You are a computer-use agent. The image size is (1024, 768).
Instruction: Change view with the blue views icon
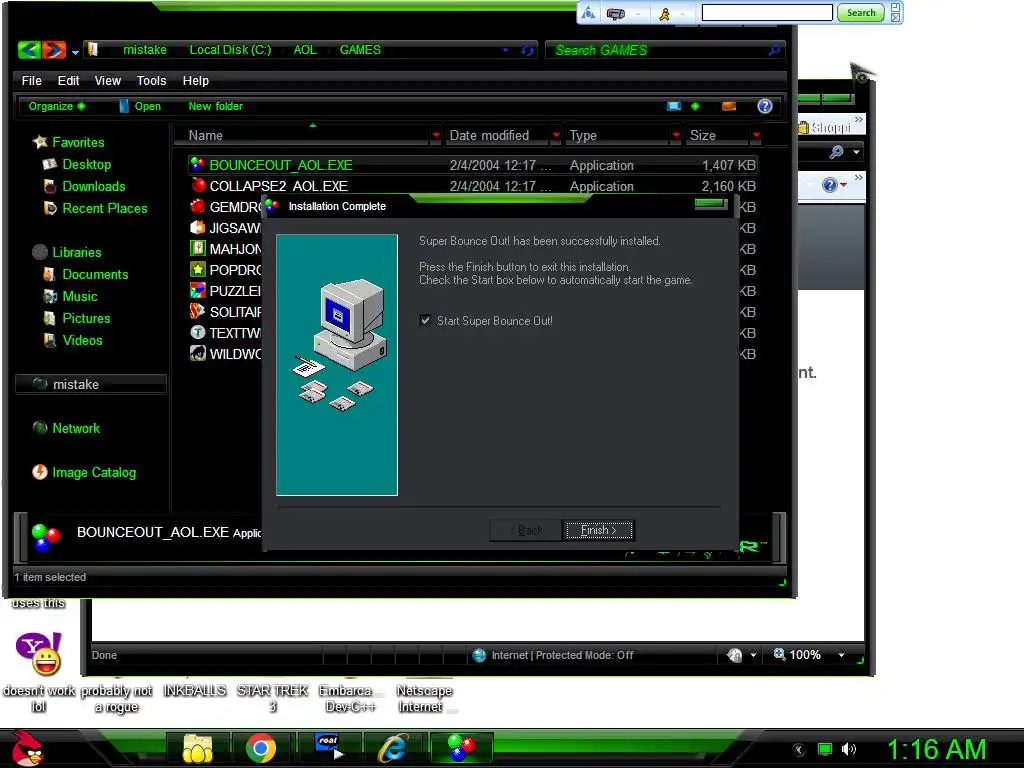pyautogui.click(x=673, y=106)
